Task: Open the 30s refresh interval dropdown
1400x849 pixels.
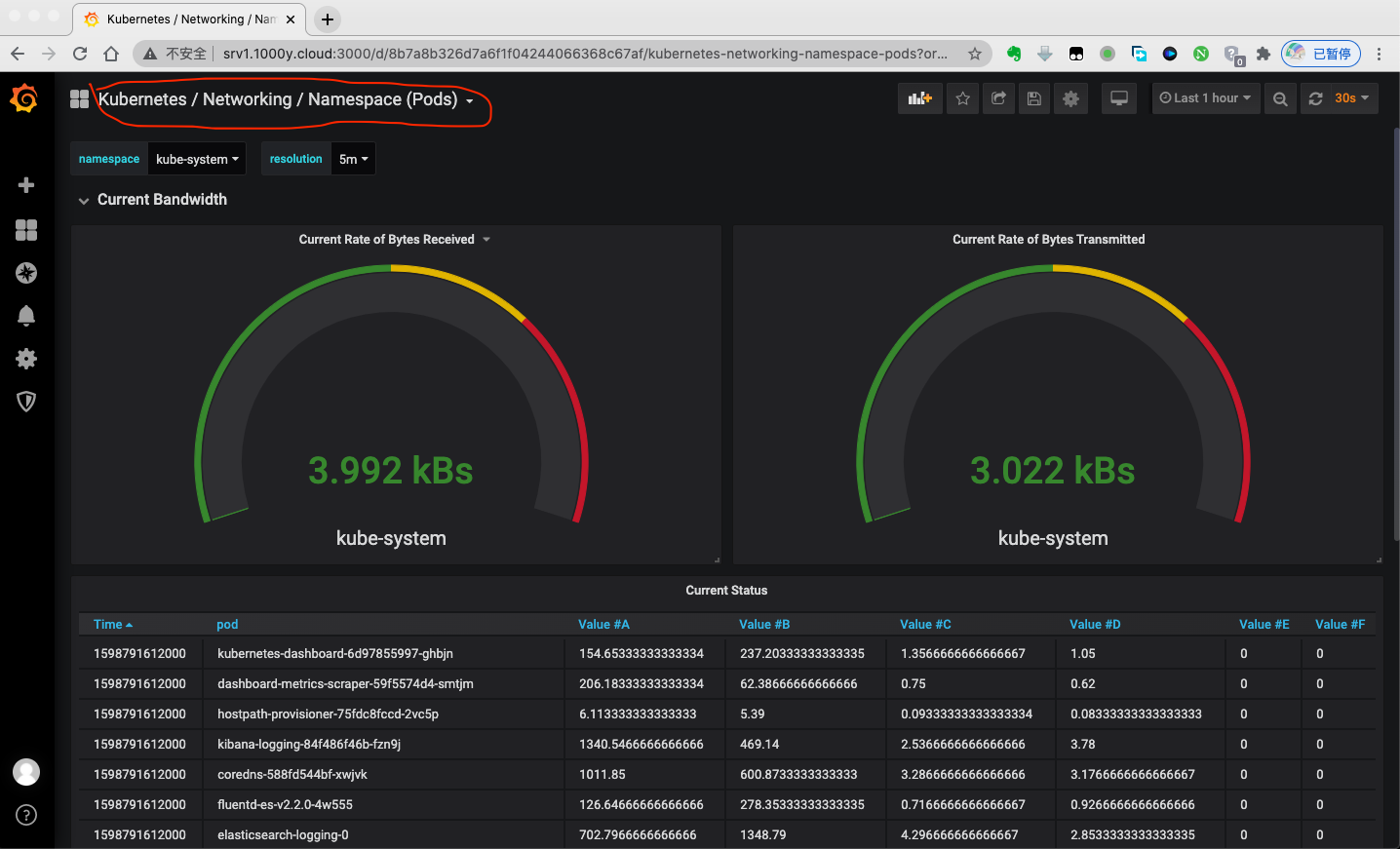Action: (1352, 98)
